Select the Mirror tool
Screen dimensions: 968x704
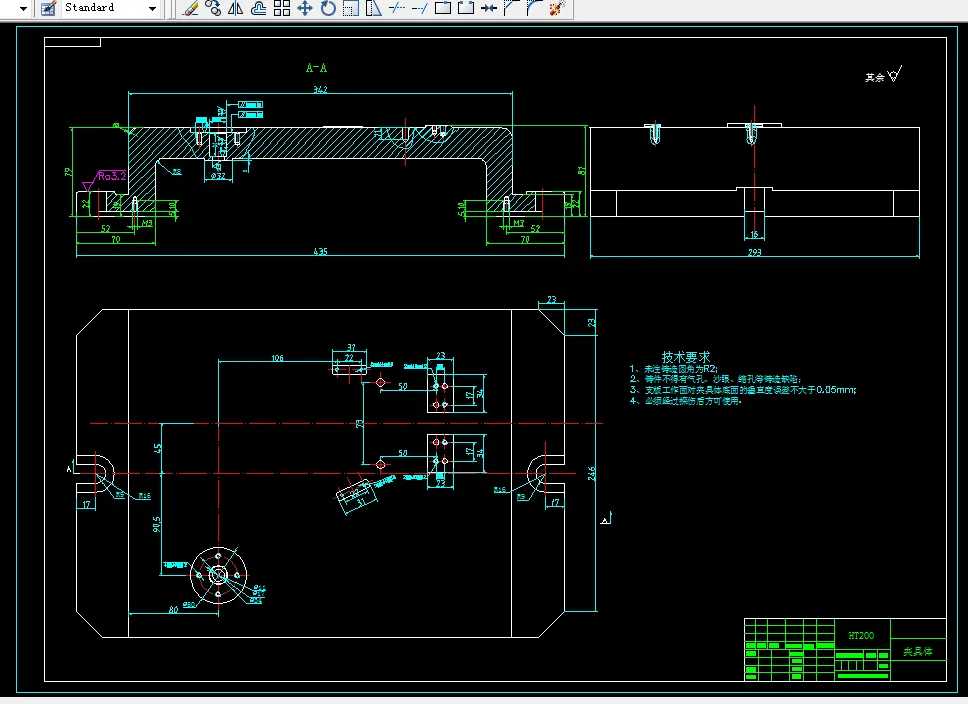coord(236,8)
